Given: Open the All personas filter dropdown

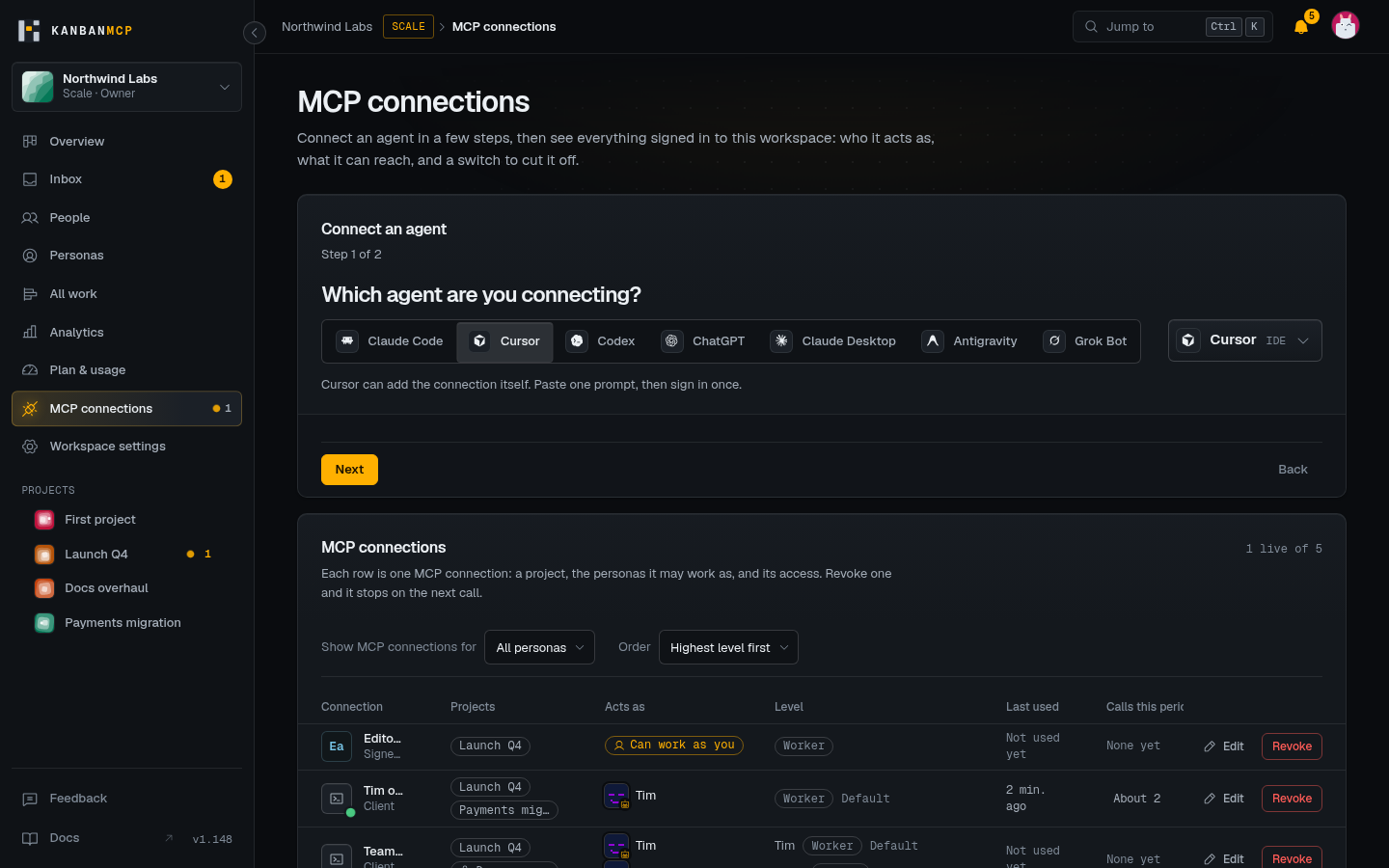Looking at the screenshot, I should point(539,647).
